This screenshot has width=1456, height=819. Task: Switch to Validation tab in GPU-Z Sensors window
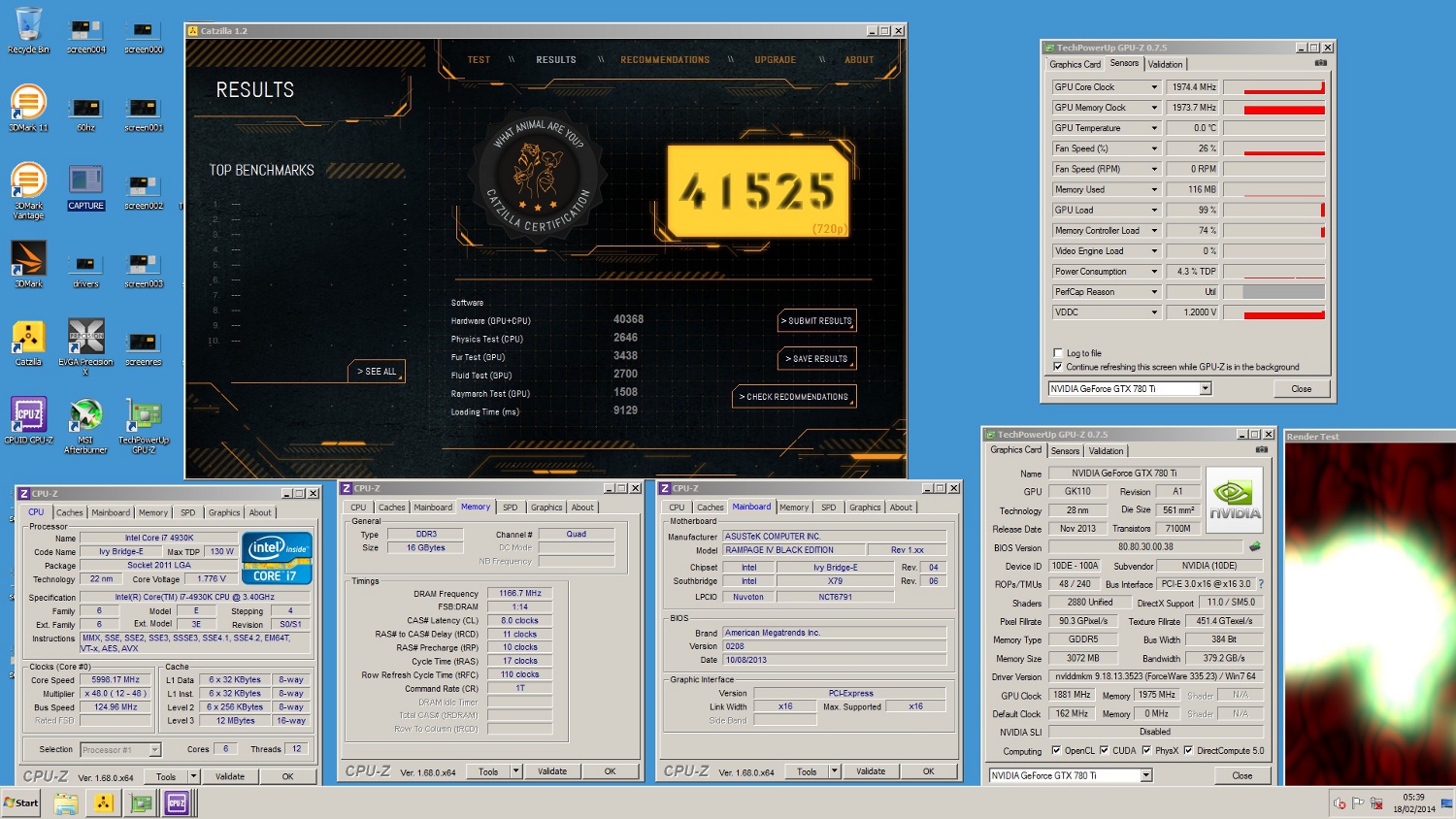[x=1165, y=64]
